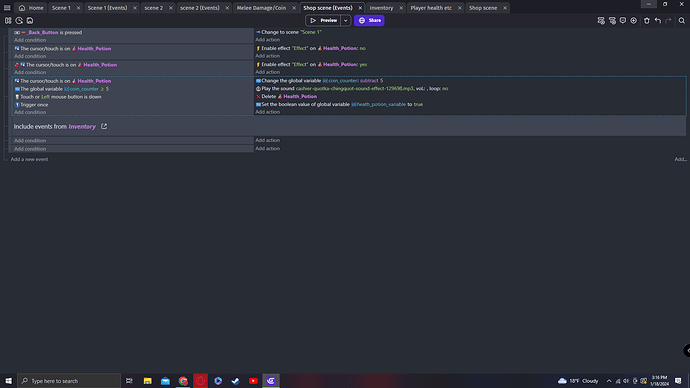Undo the last change

coord(658,20)
